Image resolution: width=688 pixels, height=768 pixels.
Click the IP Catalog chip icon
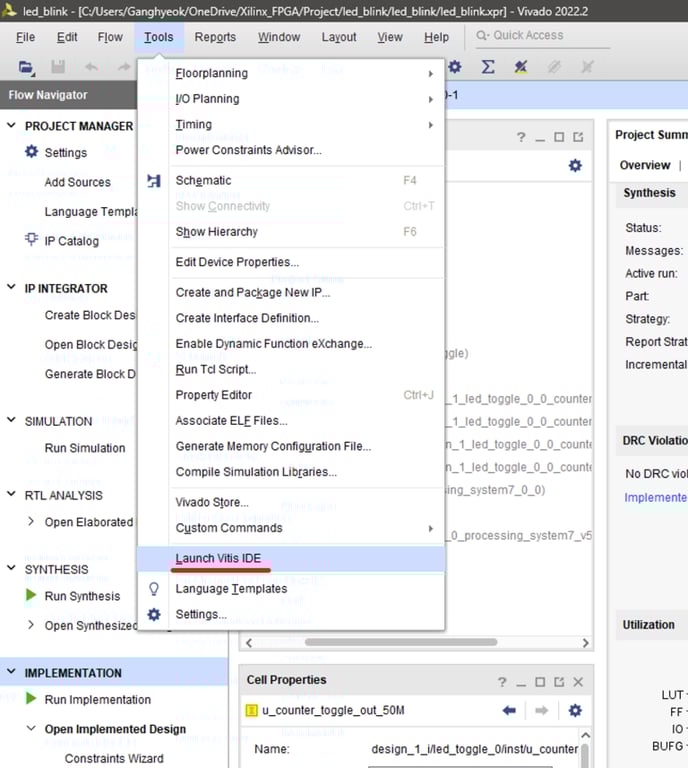(31, 240)
